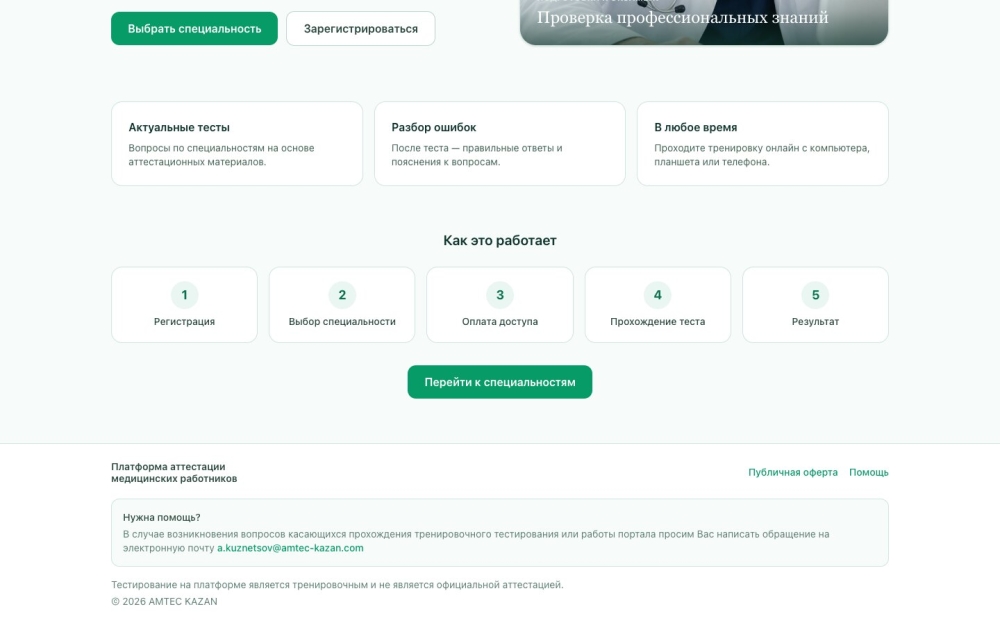1000x625 pixels.
Task: Click the «Выбрать специальность» button
Action: [x=194, y=29]
